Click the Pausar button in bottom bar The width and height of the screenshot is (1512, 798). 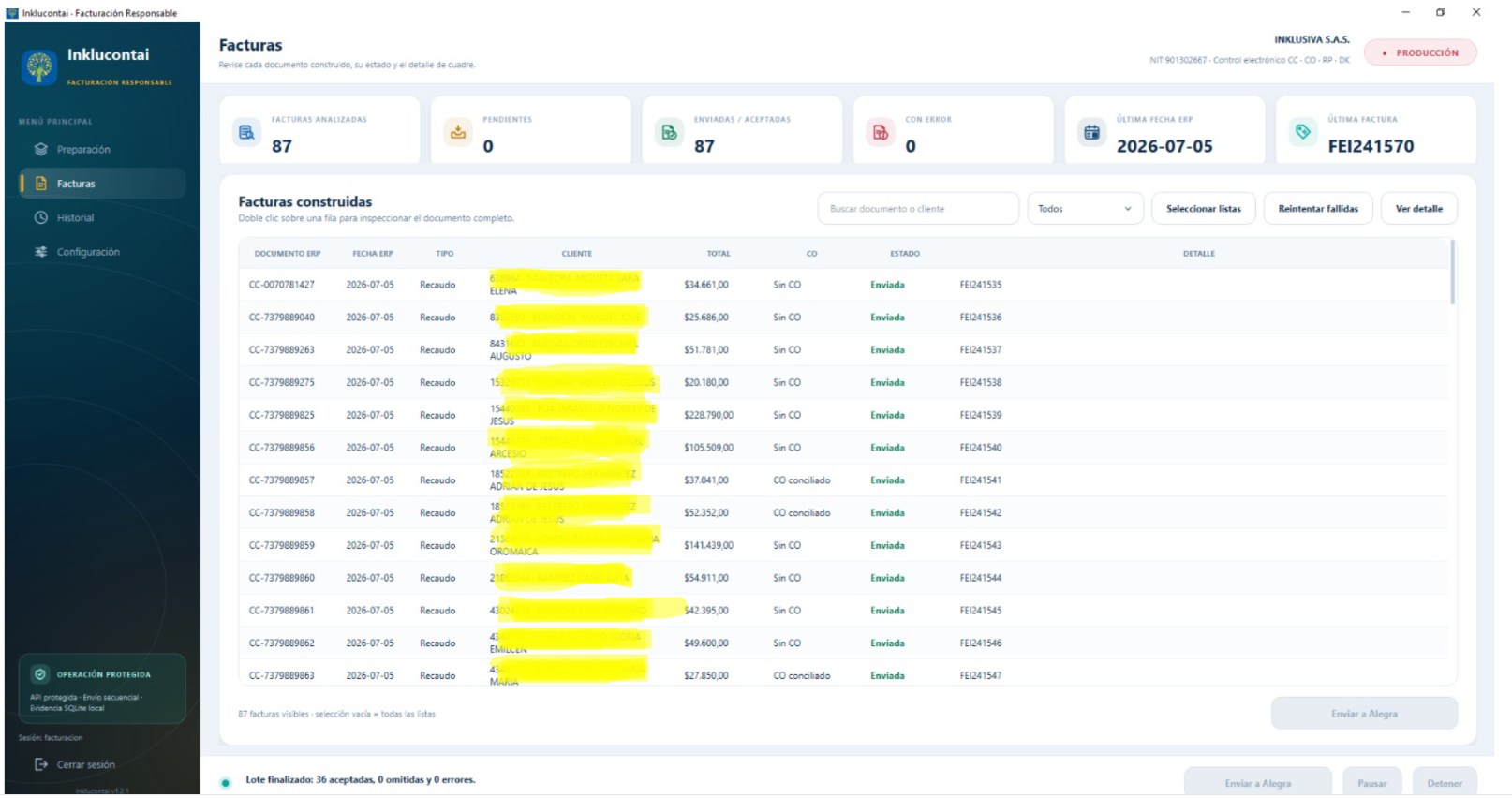[1372, 783]
